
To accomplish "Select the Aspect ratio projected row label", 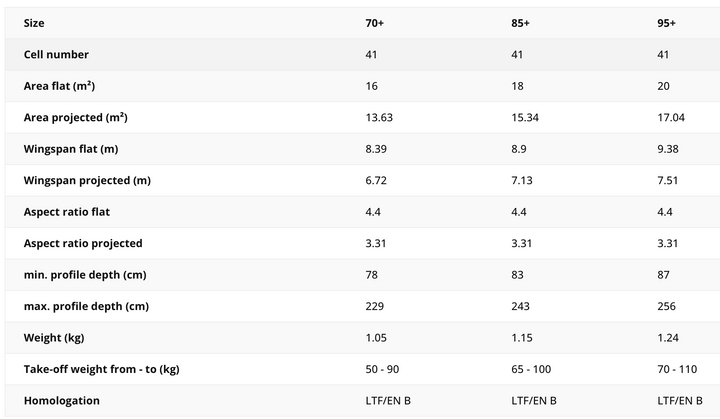I will 83,243.
